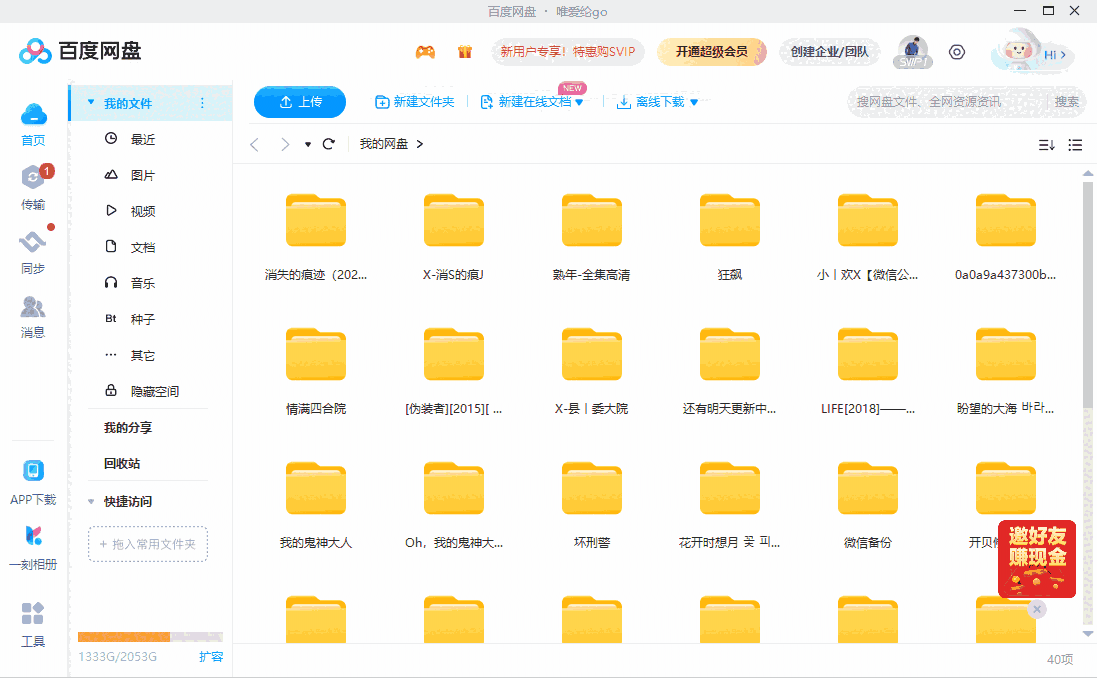Open the 工具 tools icon
Screen dimensions: 1097x678
click(33, 615)
